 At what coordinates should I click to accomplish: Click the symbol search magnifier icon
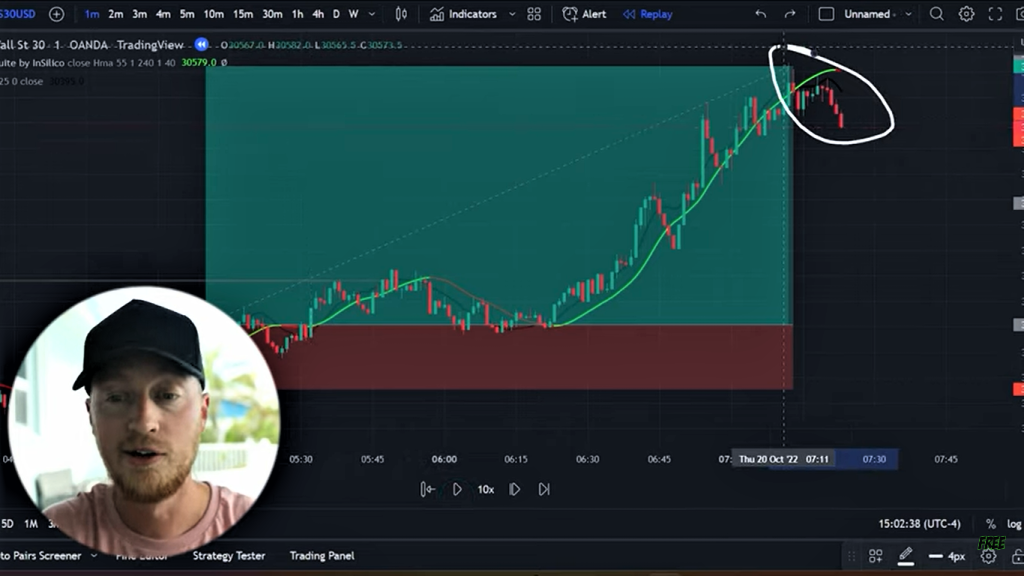936,14
